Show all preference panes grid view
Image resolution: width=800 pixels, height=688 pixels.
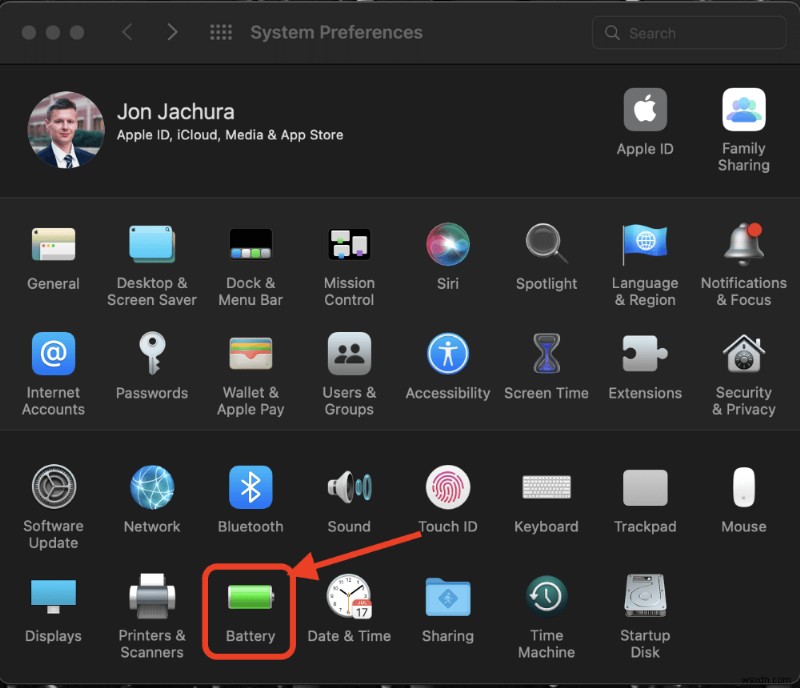(x=221, y=32)
